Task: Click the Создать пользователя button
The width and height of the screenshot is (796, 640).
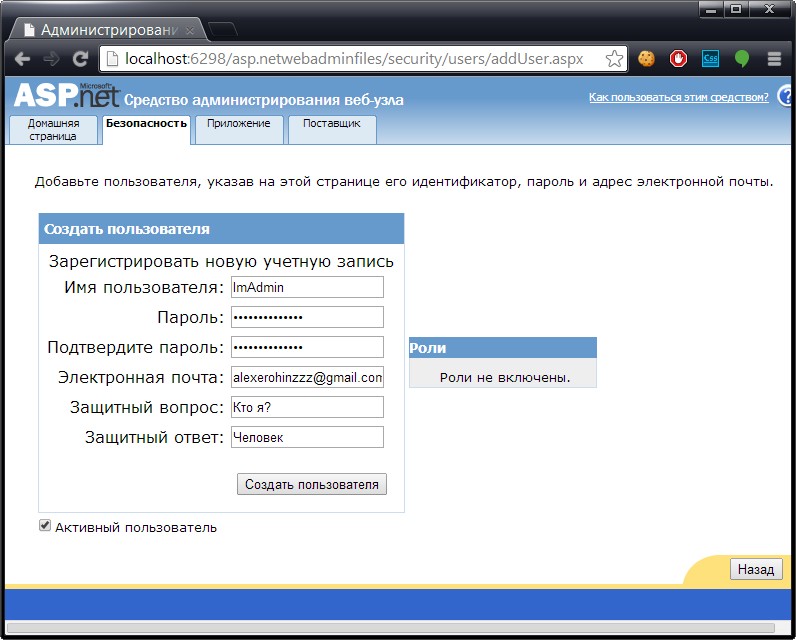Action: coord(312,484)
